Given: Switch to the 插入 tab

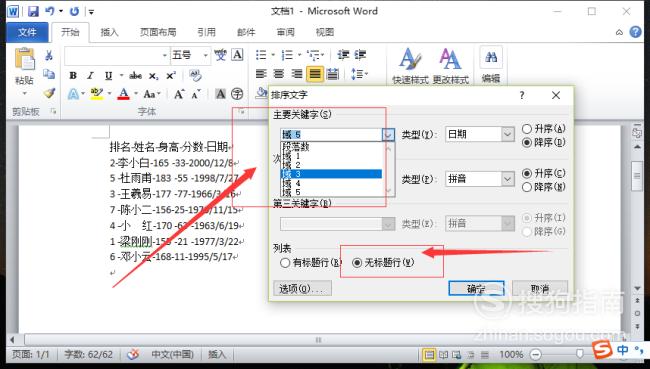Looking at the screenshot, I should (x=109, y=32).
